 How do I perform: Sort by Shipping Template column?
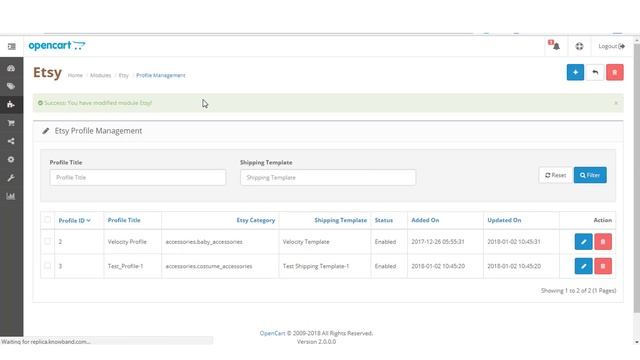pos(340,220)
